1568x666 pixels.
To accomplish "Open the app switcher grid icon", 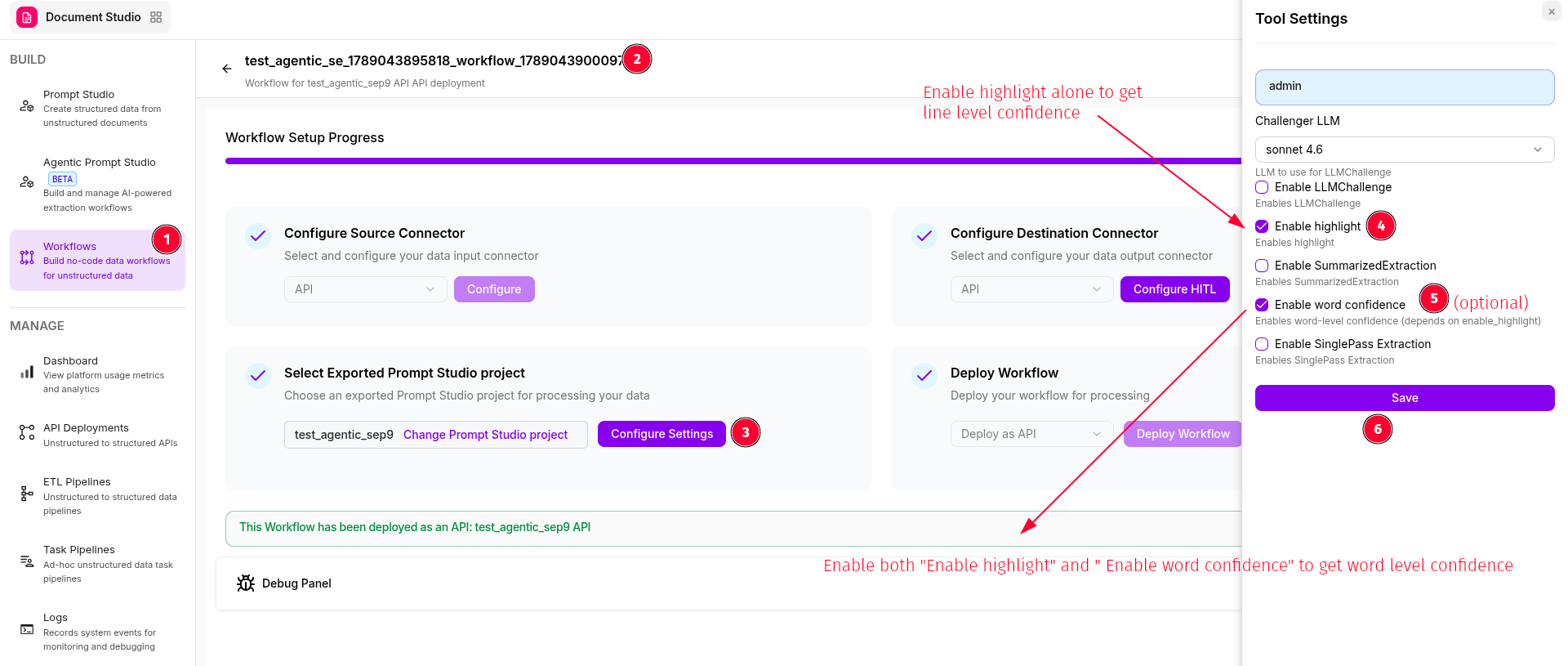I will (x=156, y=17).
